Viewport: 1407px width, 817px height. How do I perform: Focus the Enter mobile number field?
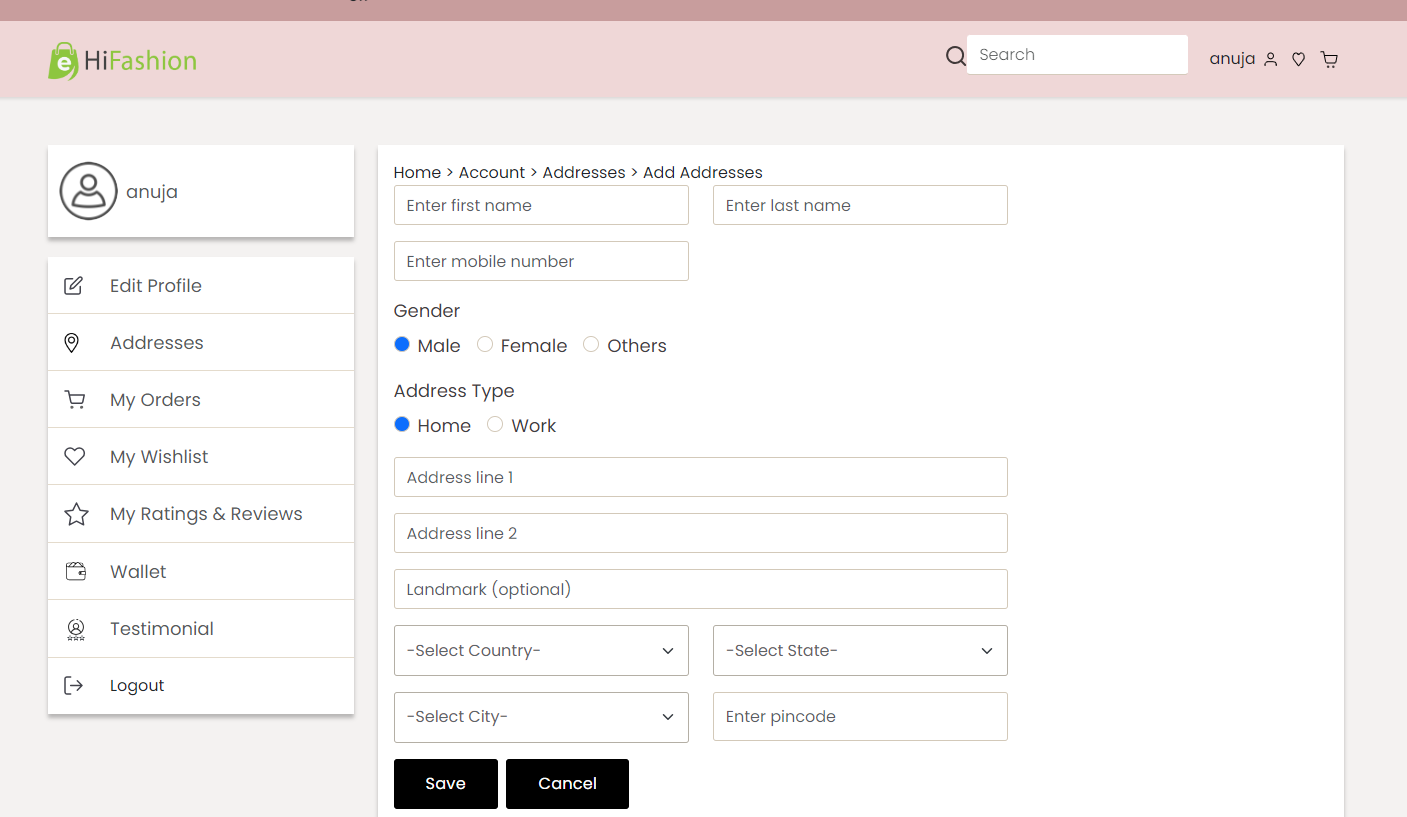pyautogui.click(x=541, y=261)
